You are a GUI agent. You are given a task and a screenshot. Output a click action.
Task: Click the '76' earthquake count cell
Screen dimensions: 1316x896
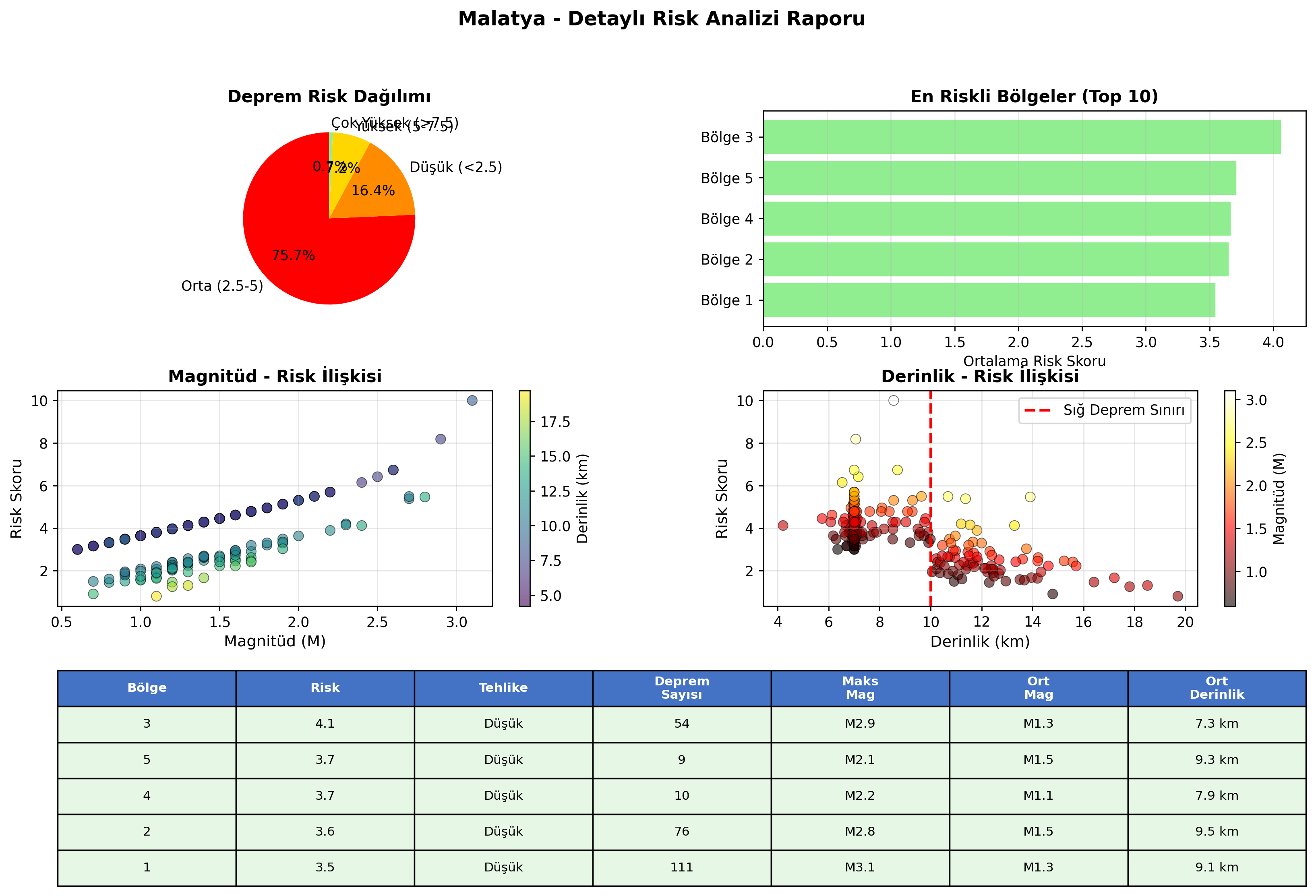point(682,832)
